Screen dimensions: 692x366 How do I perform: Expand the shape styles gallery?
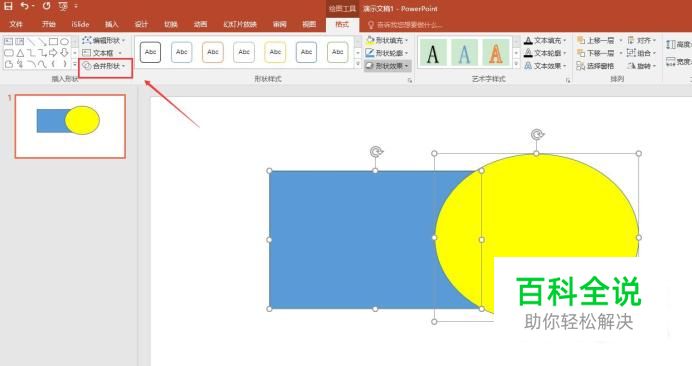coord(358,64)
